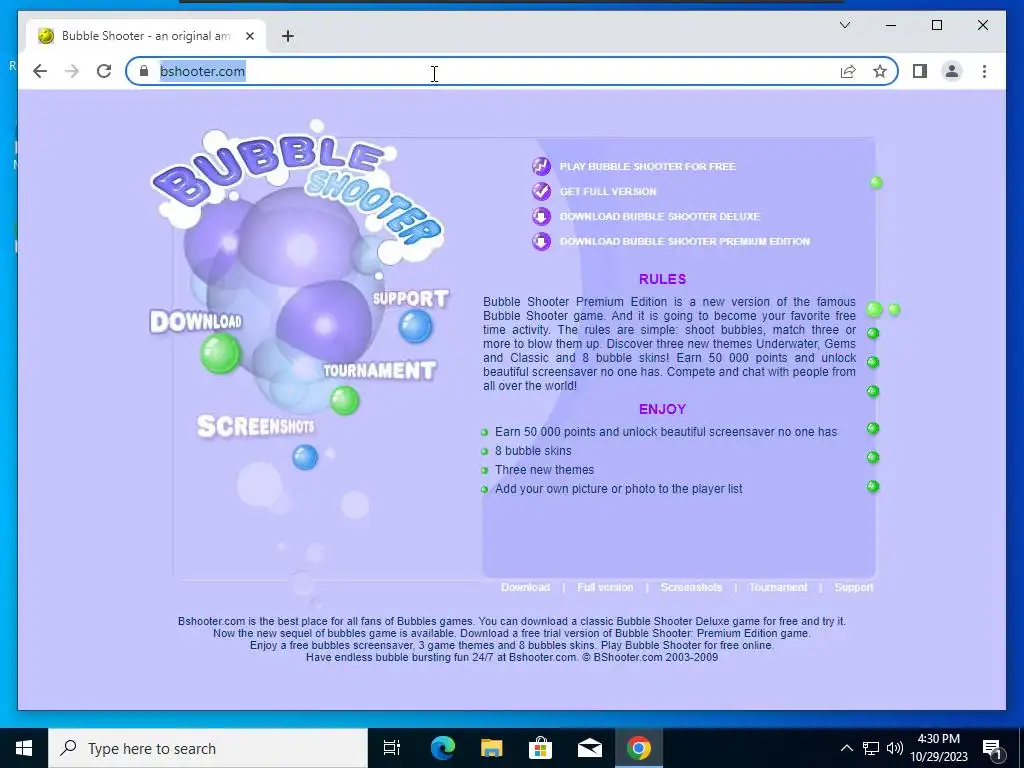Click the RULES heading
The height and width of the screenshot is (768, 1024).
click(662, 279)
